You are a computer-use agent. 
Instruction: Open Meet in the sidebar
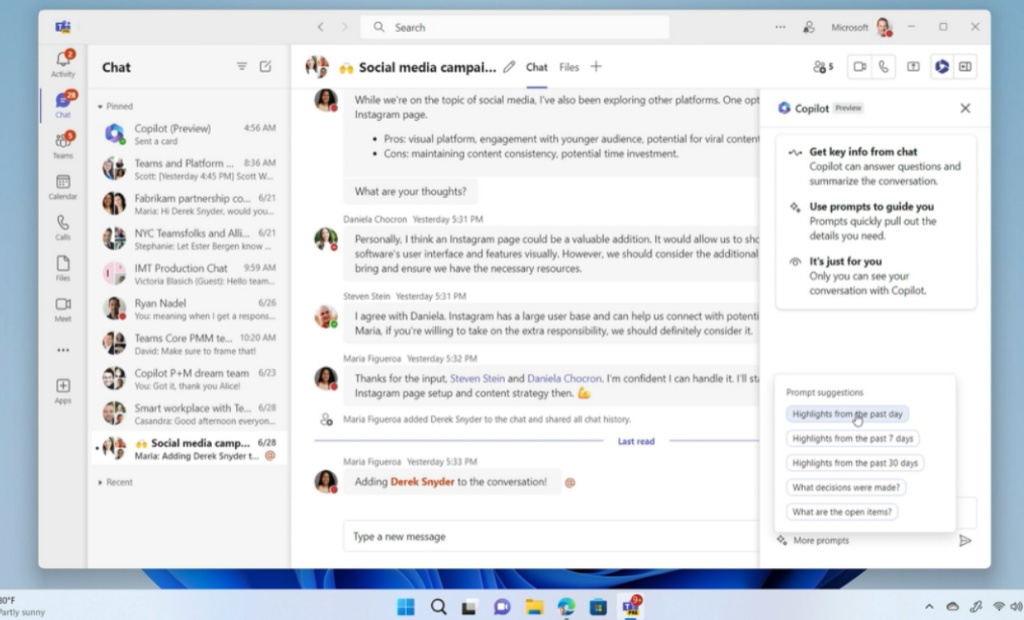[x=63, y=309]
